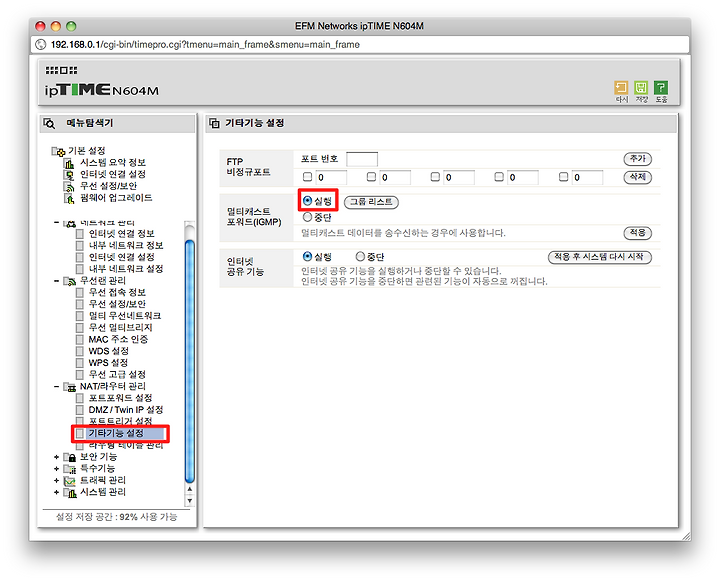The height and width of the screenshot is (581, 720).
Task: Click the 설정 저장 공간 : 92% 사용 가능 text
Action: [117, 517]
